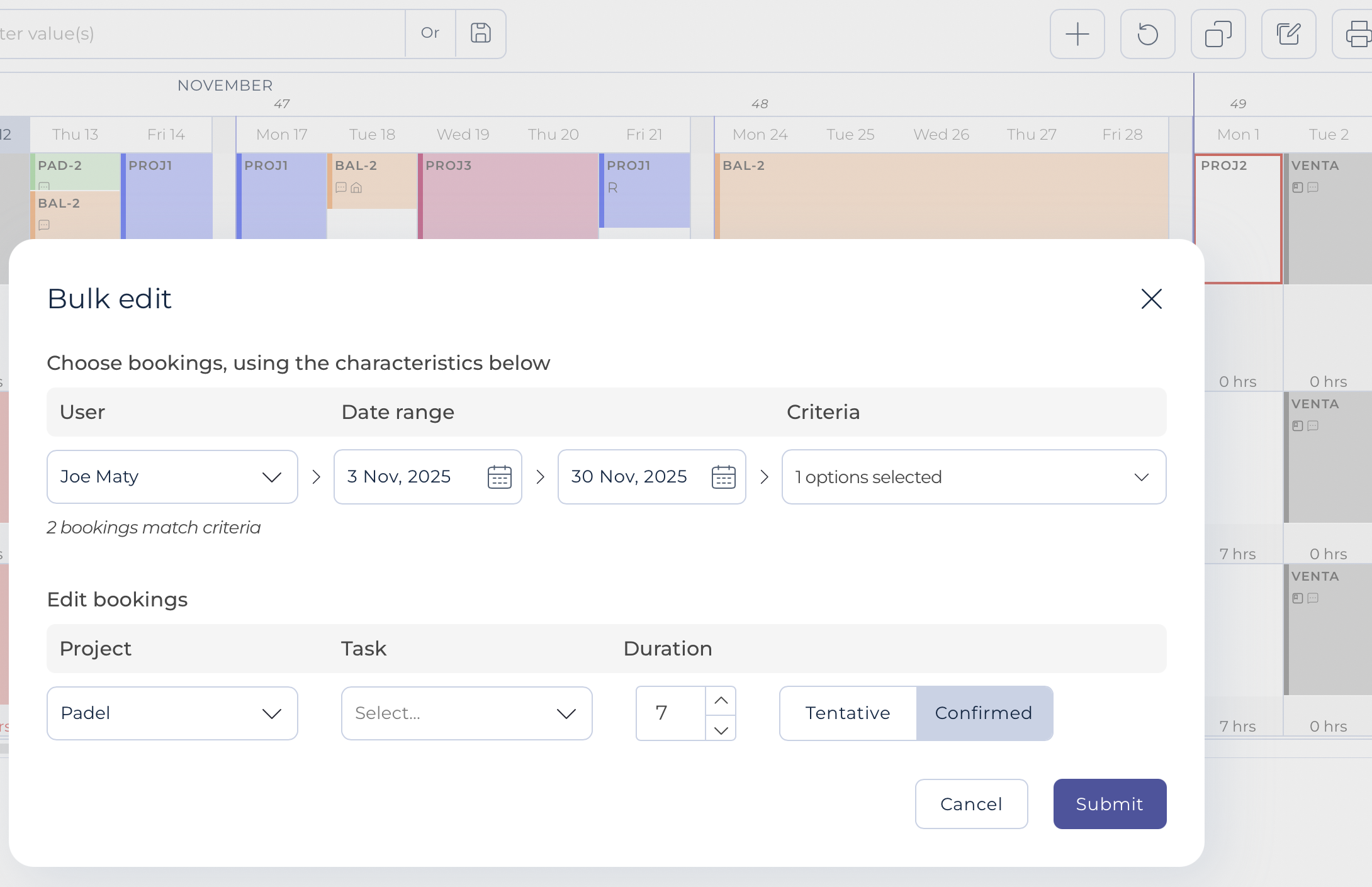This screenshot has width=1372, height=887.
Task: Click the plus add booking icon
Action: tap(1077, 34)
